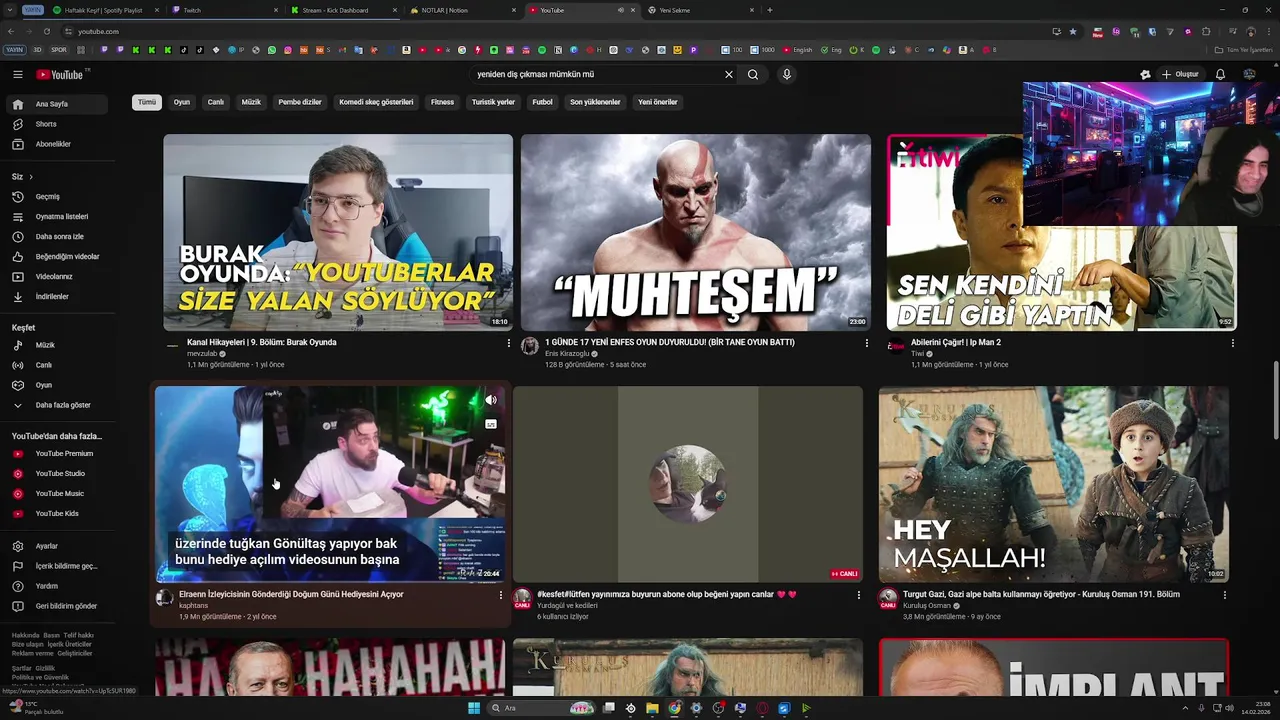Open Oyun under Keşfet
This screenshot has width=1280, height=720.
pos(58,385)
